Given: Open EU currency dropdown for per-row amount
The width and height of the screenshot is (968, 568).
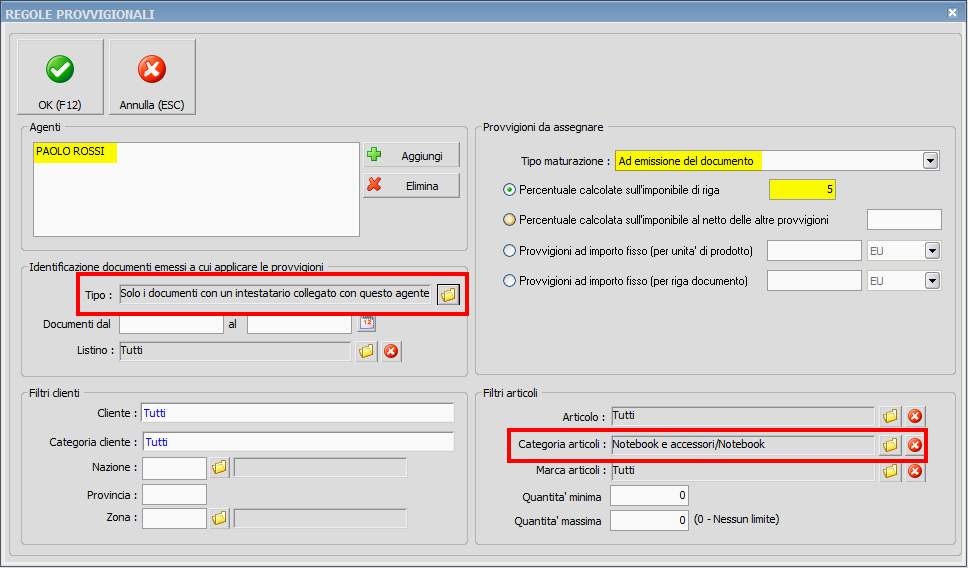Looking at the screenshot, I should (x=932, y=281).
